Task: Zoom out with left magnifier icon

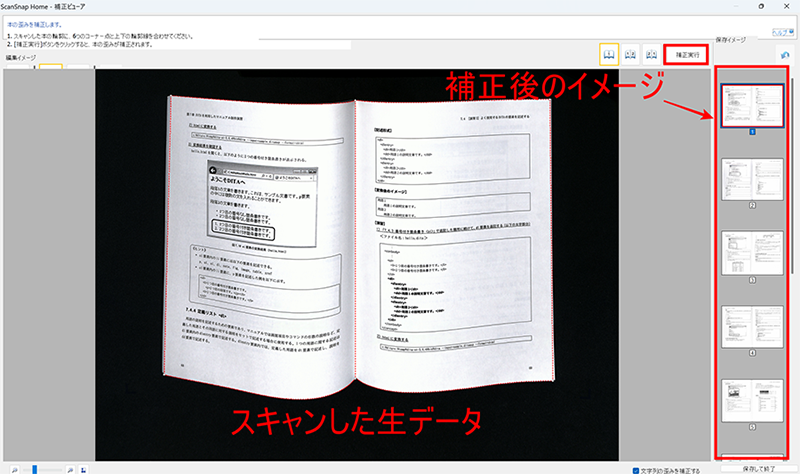Action: tap(15, 470)
